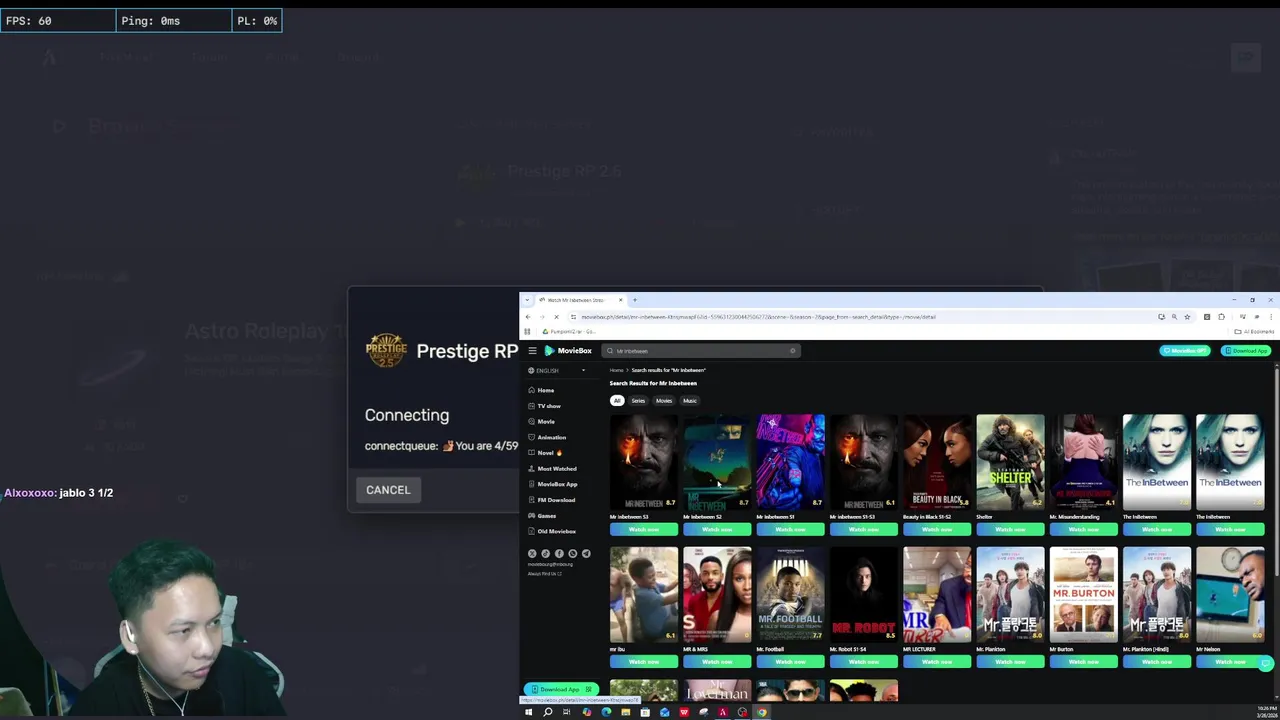The height and width of the screenshot is (720, 1280).
Task: Open the Edge taskbar icon
Action: coord(606,712)
